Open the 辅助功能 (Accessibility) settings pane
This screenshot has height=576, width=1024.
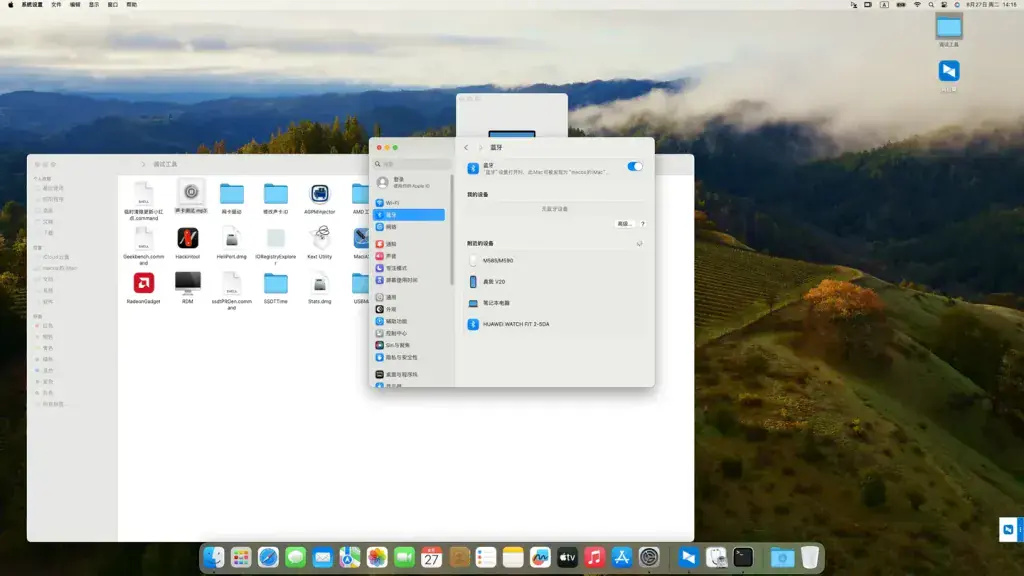click(x=409, y=321)
